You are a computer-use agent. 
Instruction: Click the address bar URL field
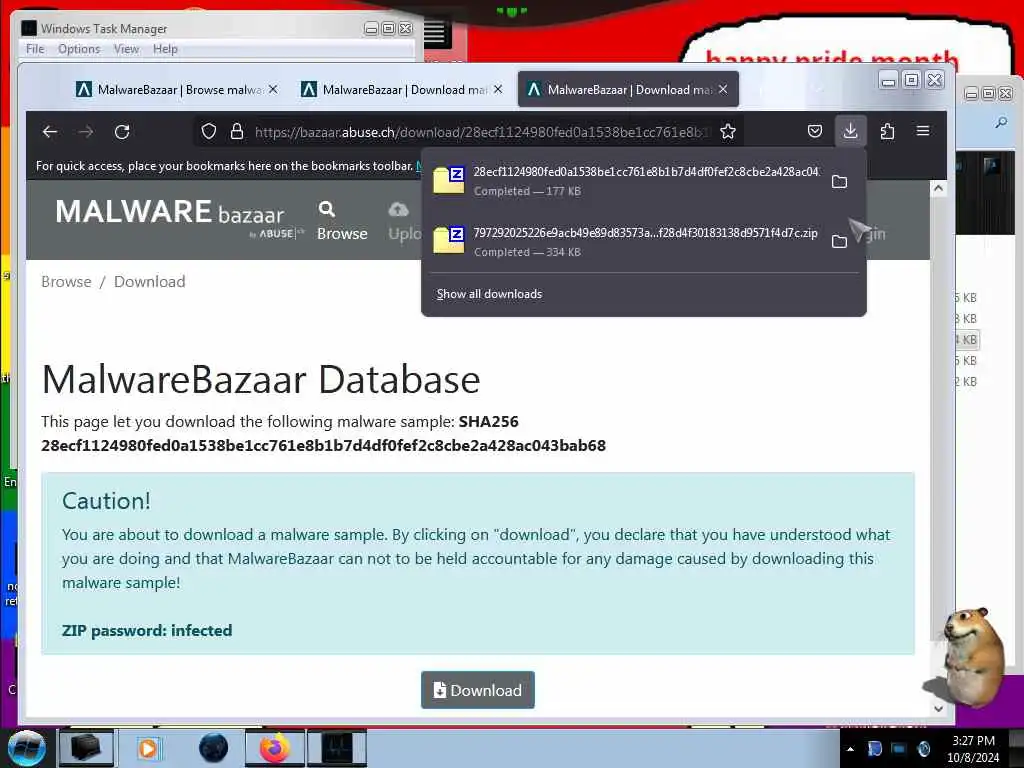click(480, 132)
